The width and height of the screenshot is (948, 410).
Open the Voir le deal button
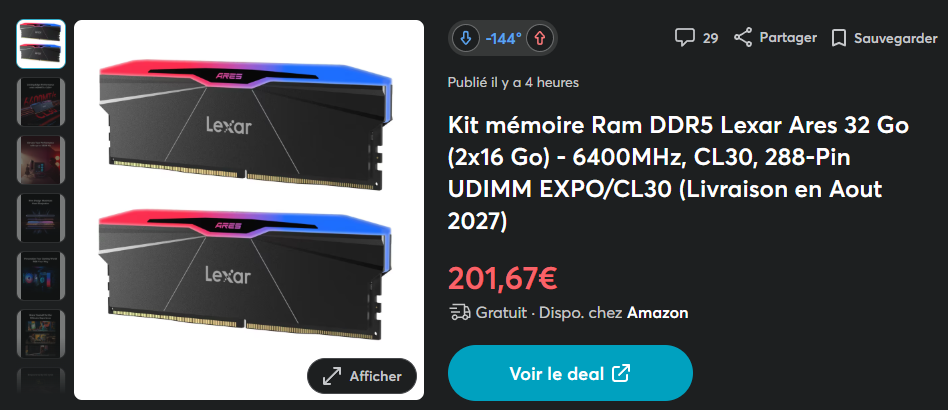coord(570,373)
